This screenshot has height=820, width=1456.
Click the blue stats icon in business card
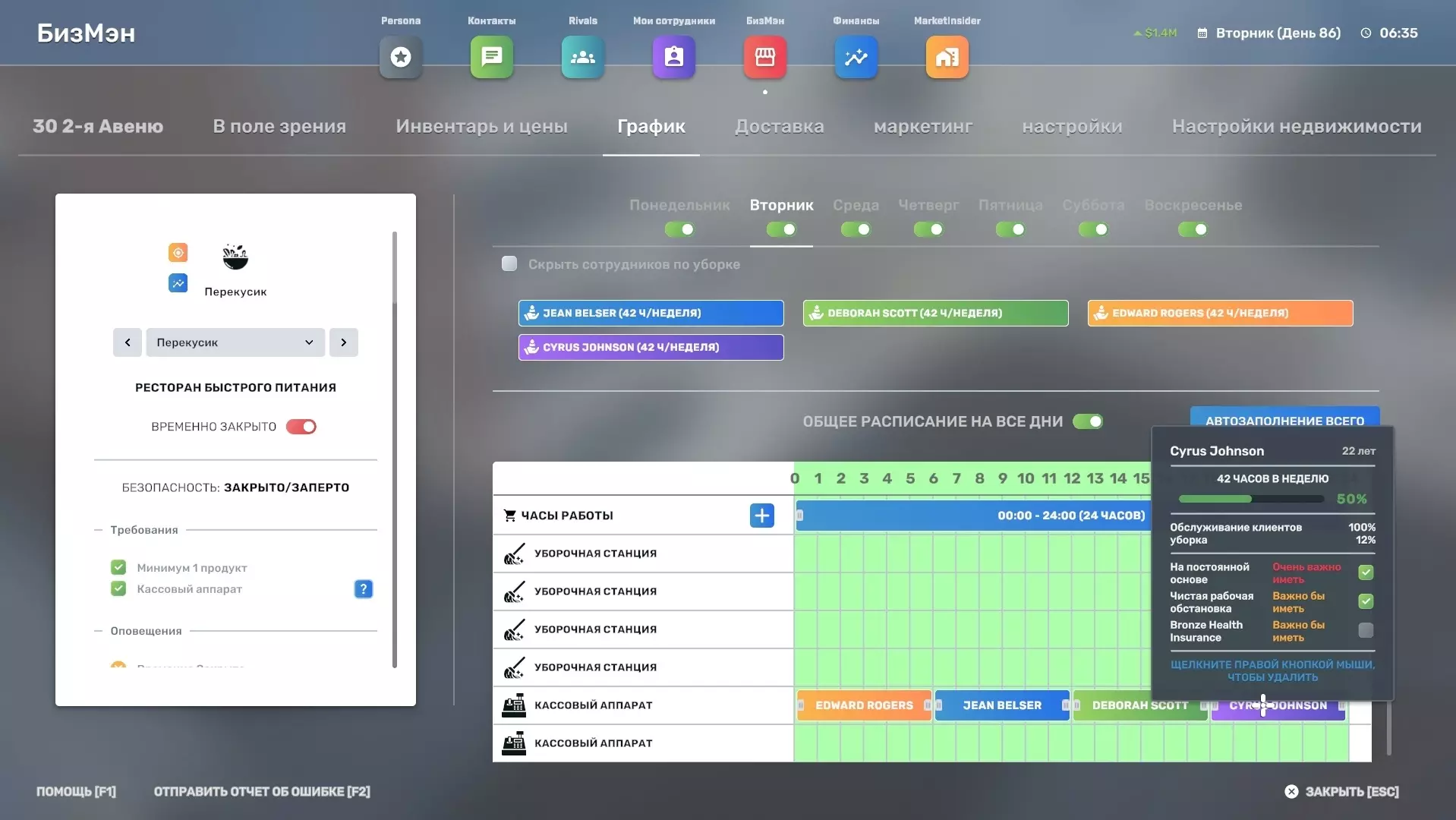[x=178, y=283]
